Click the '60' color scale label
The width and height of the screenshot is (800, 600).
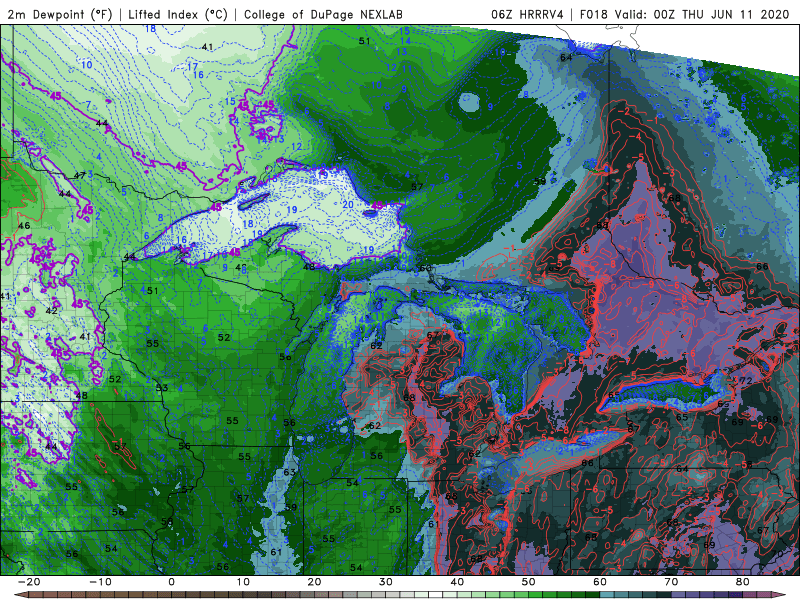click(600, 582)
